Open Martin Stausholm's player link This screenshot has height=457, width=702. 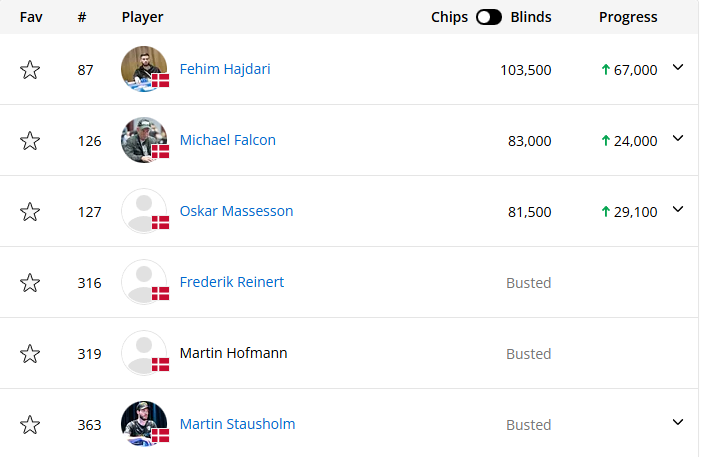(x=237, y=424)
